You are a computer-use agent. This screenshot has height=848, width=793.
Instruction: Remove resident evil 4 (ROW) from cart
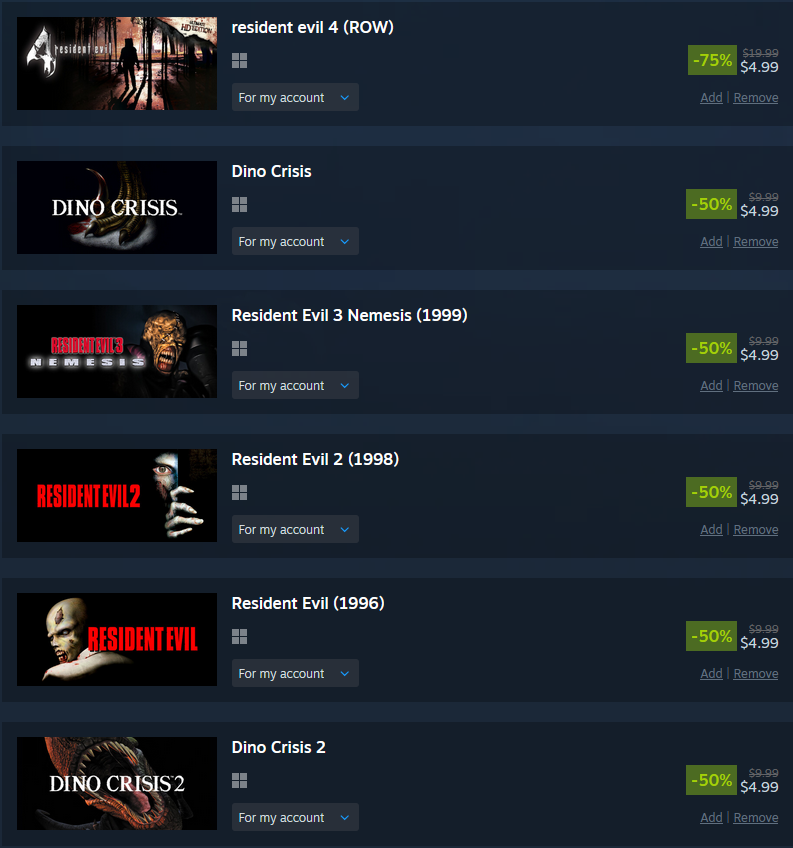(756, 98)
